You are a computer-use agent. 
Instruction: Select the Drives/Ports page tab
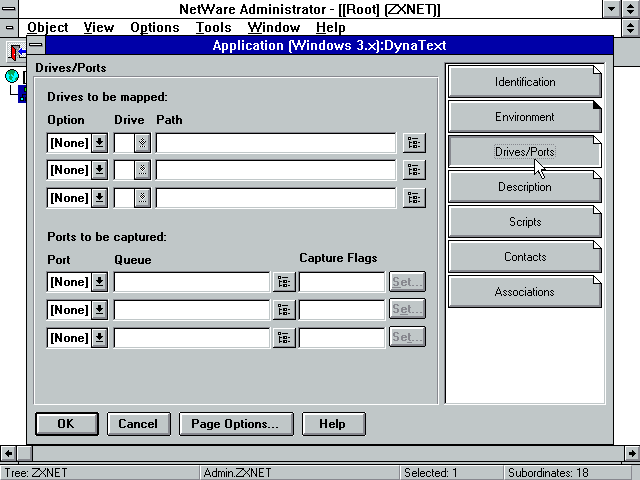coord(524,152)
